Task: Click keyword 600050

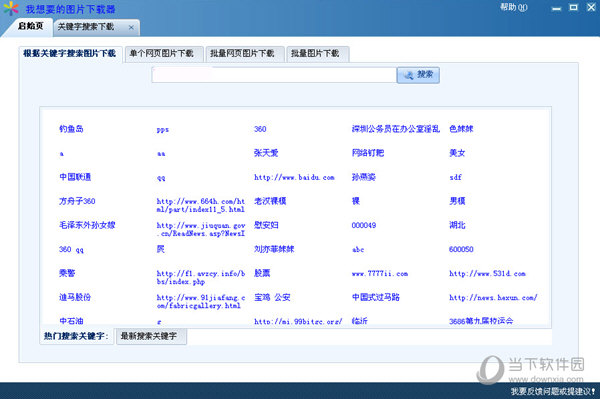Action: 461,249
